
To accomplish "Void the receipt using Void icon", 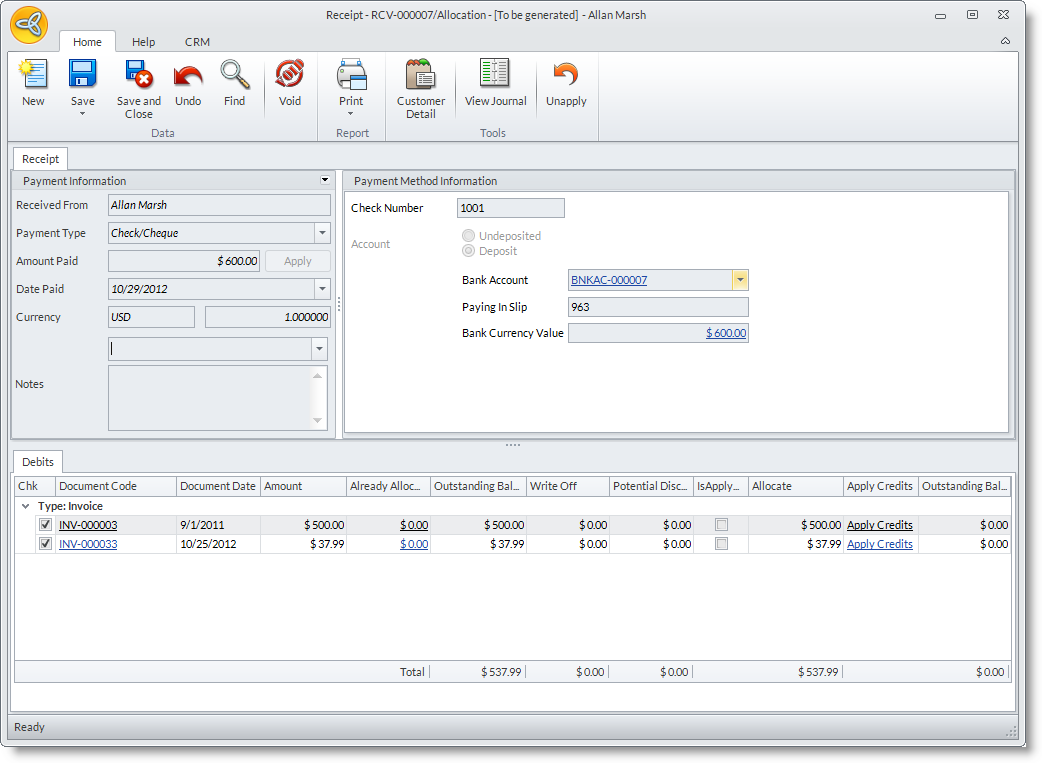I will click(289, 76).
